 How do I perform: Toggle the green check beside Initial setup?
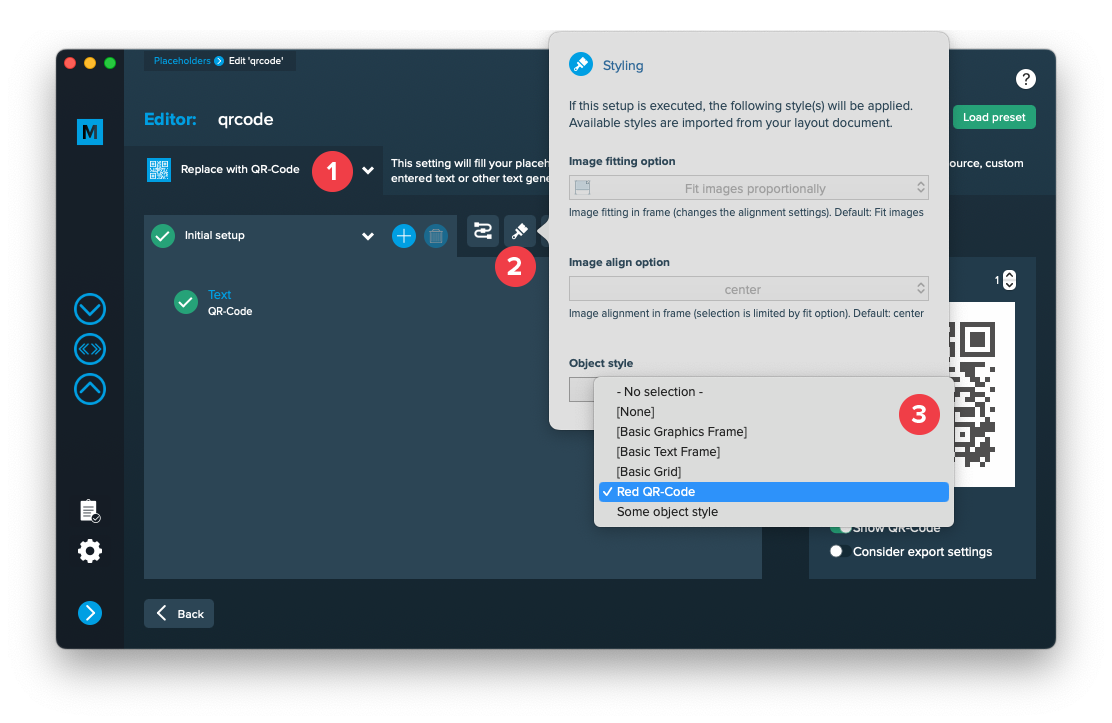point(163,236)
